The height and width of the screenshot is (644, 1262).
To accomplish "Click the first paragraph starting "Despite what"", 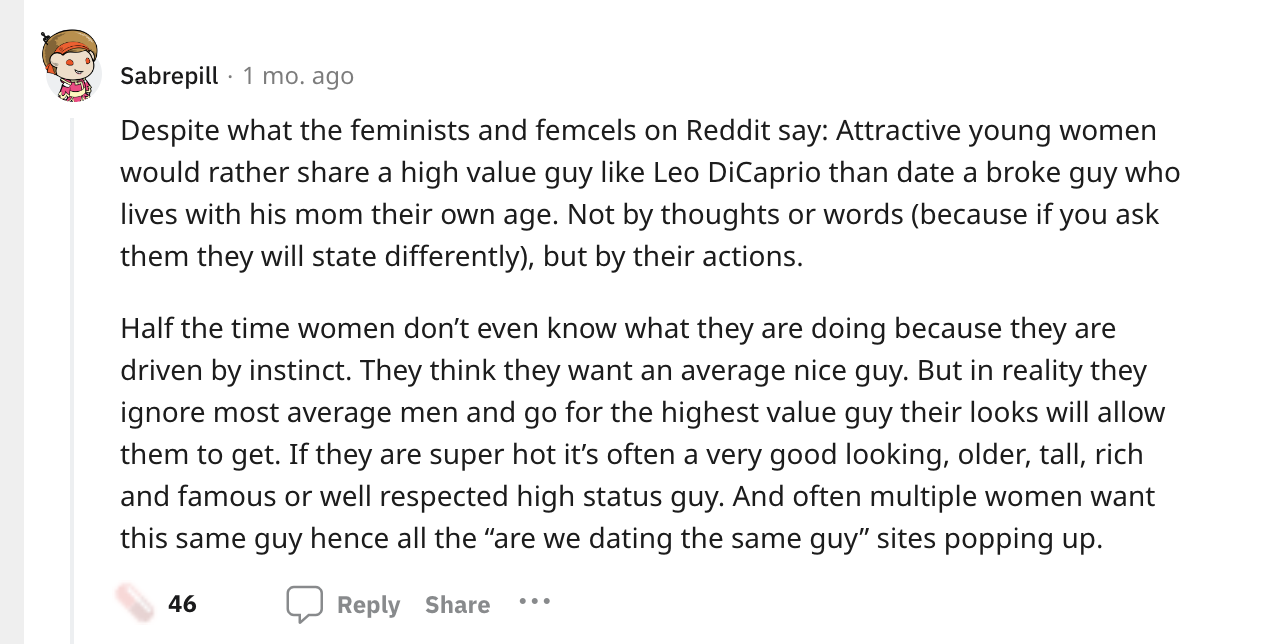I will [x=650, y=193].
